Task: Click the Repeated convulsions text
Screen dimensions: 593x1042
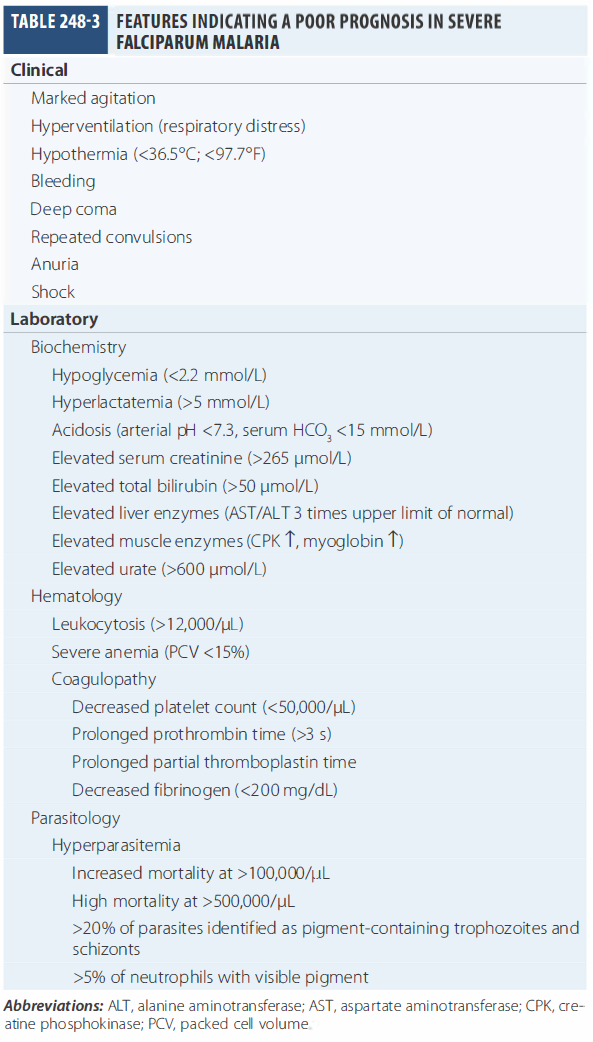Action: tap(112, 237)
